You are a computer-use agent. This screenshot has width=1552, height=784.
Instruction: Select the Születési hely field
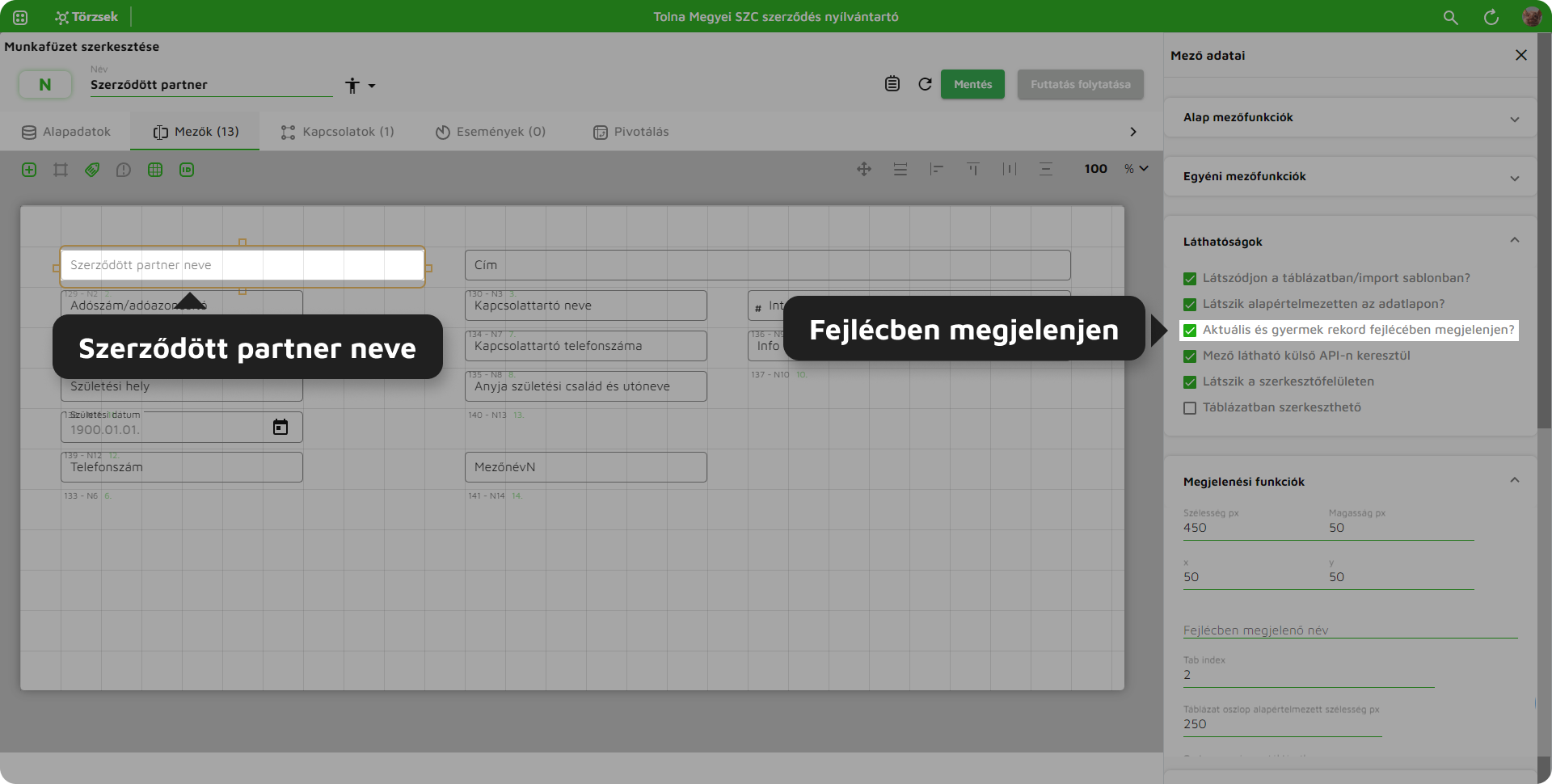coord(182,388)
